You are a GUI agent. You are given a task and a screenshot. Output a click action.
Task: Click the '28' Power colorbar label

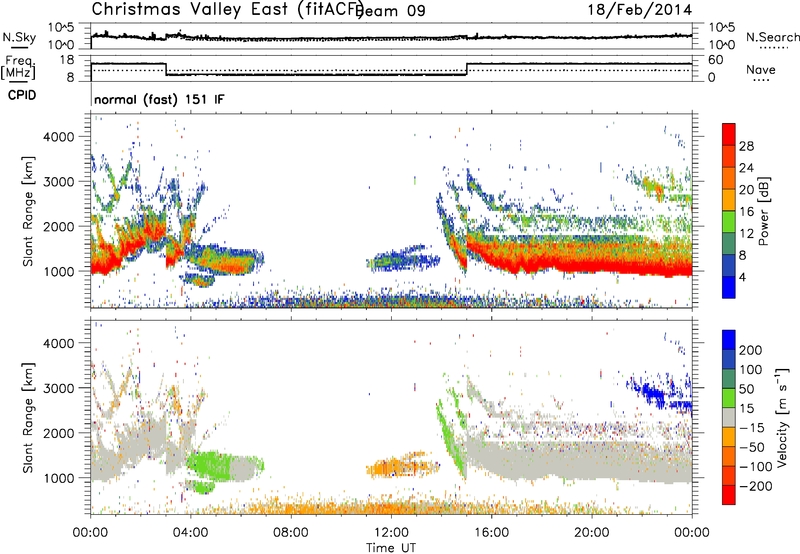(x=746, y=146)
